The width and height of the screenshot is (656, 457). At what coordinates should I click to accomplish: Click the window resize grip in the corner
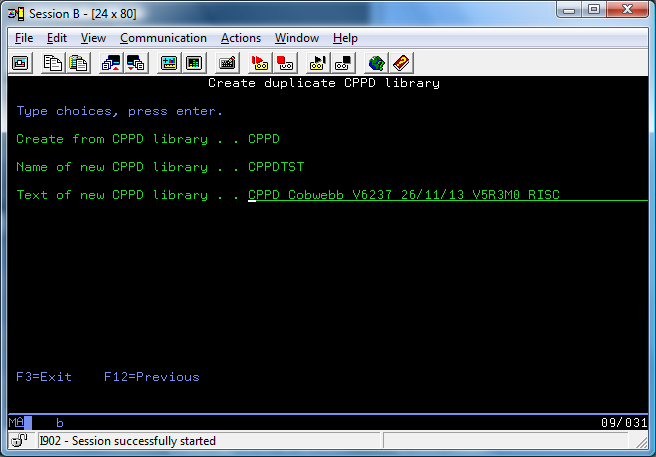(x=642, y=442)
